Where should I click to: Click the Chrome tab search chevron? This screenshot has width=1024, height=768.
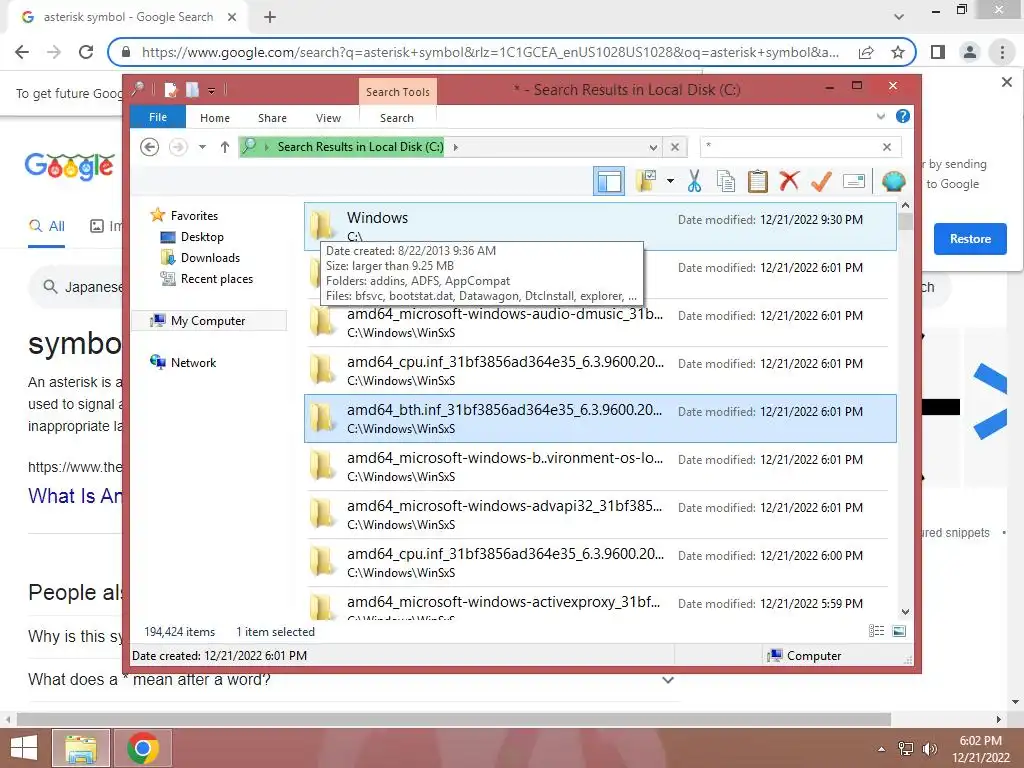[x=899, y=17]
